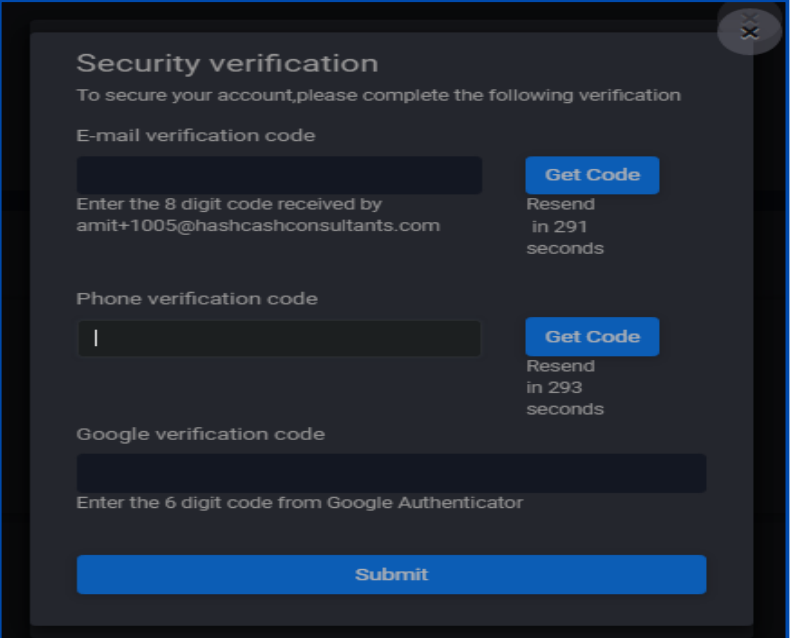Focus the Phone verification code field

tap(279, 338)
